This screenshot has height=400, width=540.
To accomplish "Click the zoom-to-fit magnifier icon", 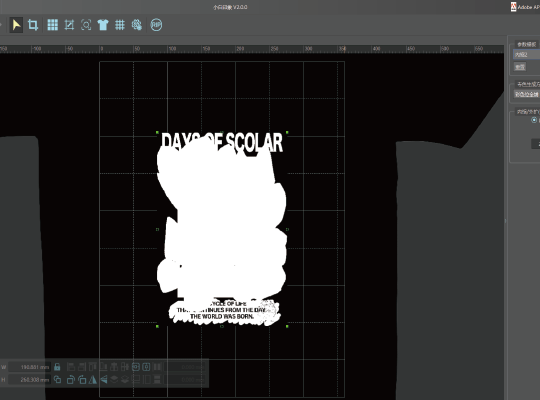I will coord(86,25).
